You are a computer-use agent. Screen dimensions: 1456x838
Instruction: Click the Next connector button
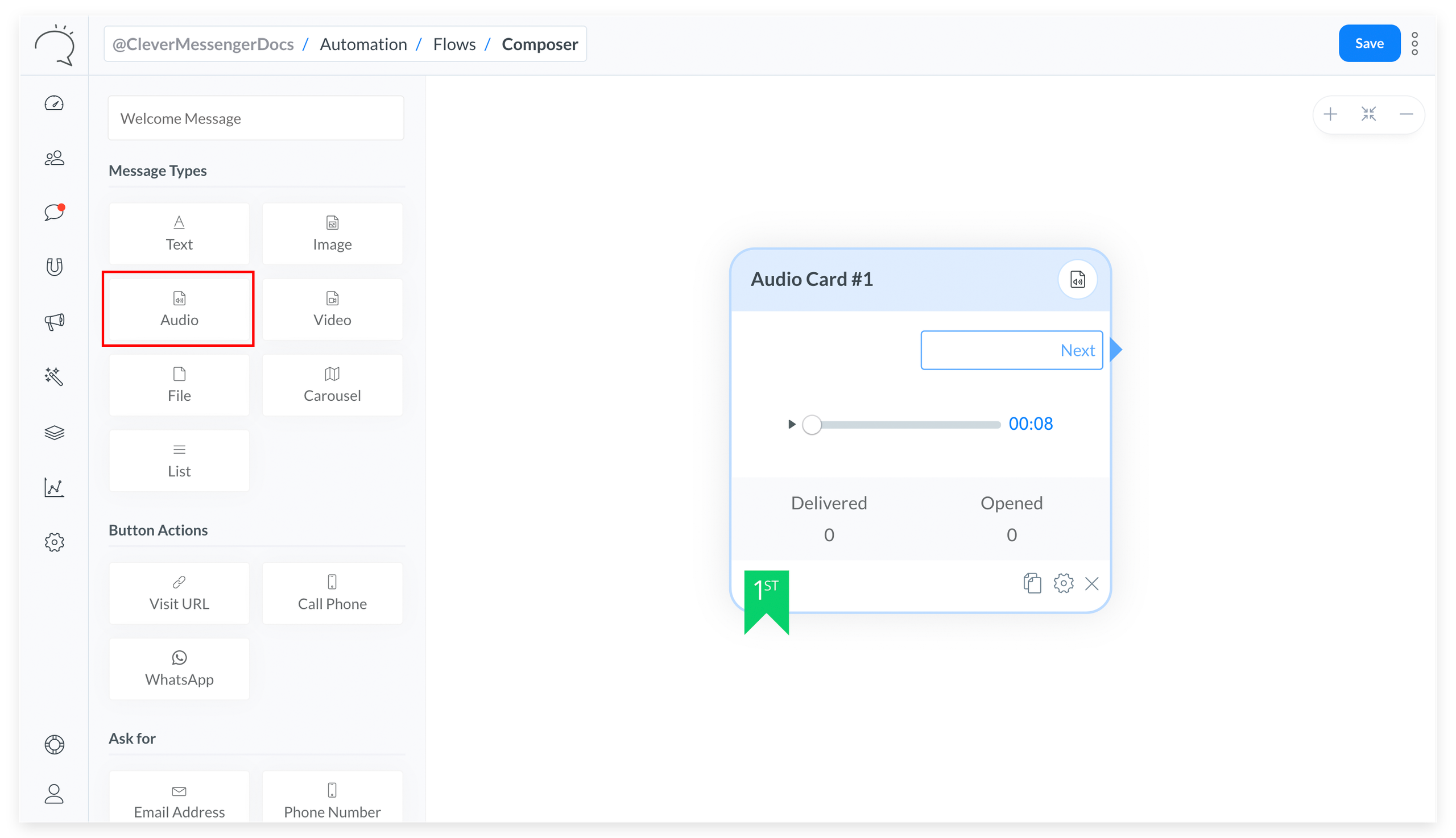[1012, 350]
